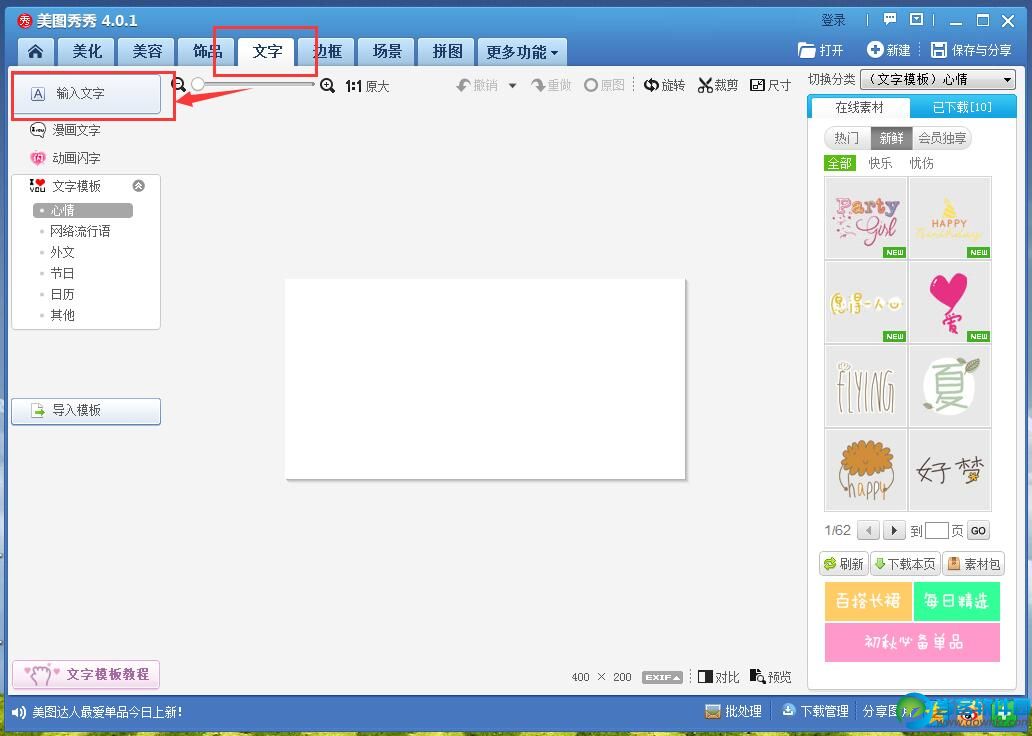
Task: Filter by 忧伤
Action: tap(921, 163)
